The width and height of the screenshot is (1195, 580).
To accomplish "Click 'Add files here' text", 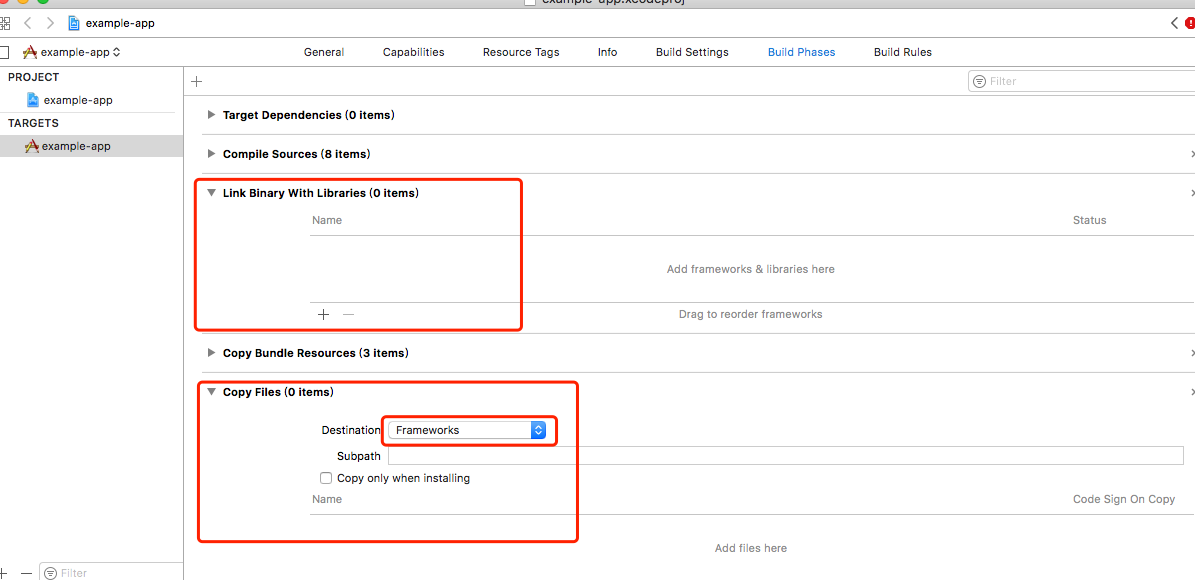I will coord(751,548).
